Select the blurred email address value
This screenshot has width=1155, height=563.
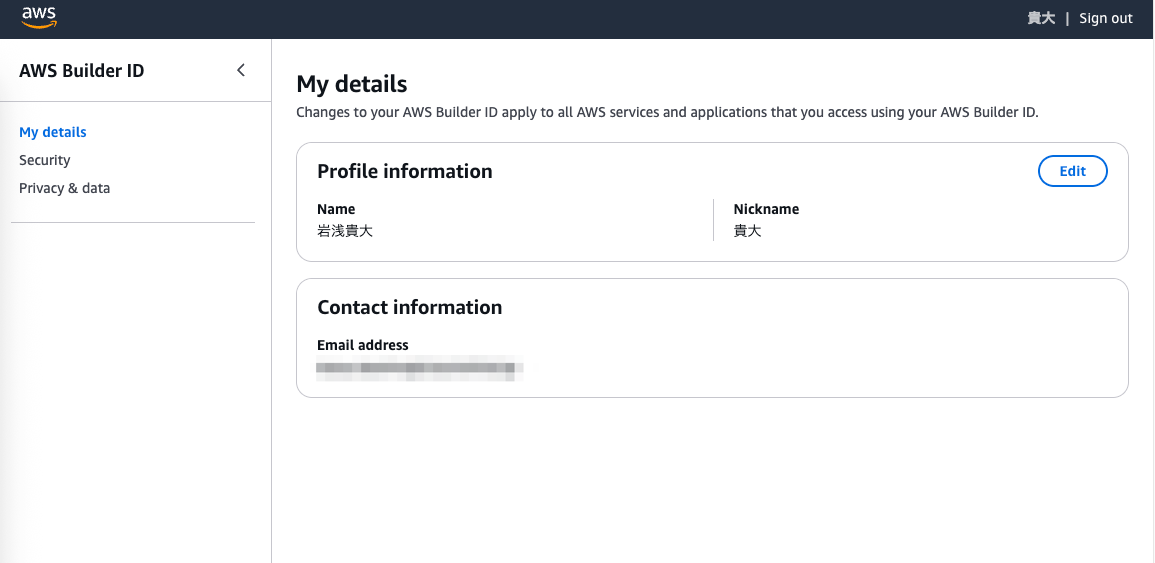420,369
